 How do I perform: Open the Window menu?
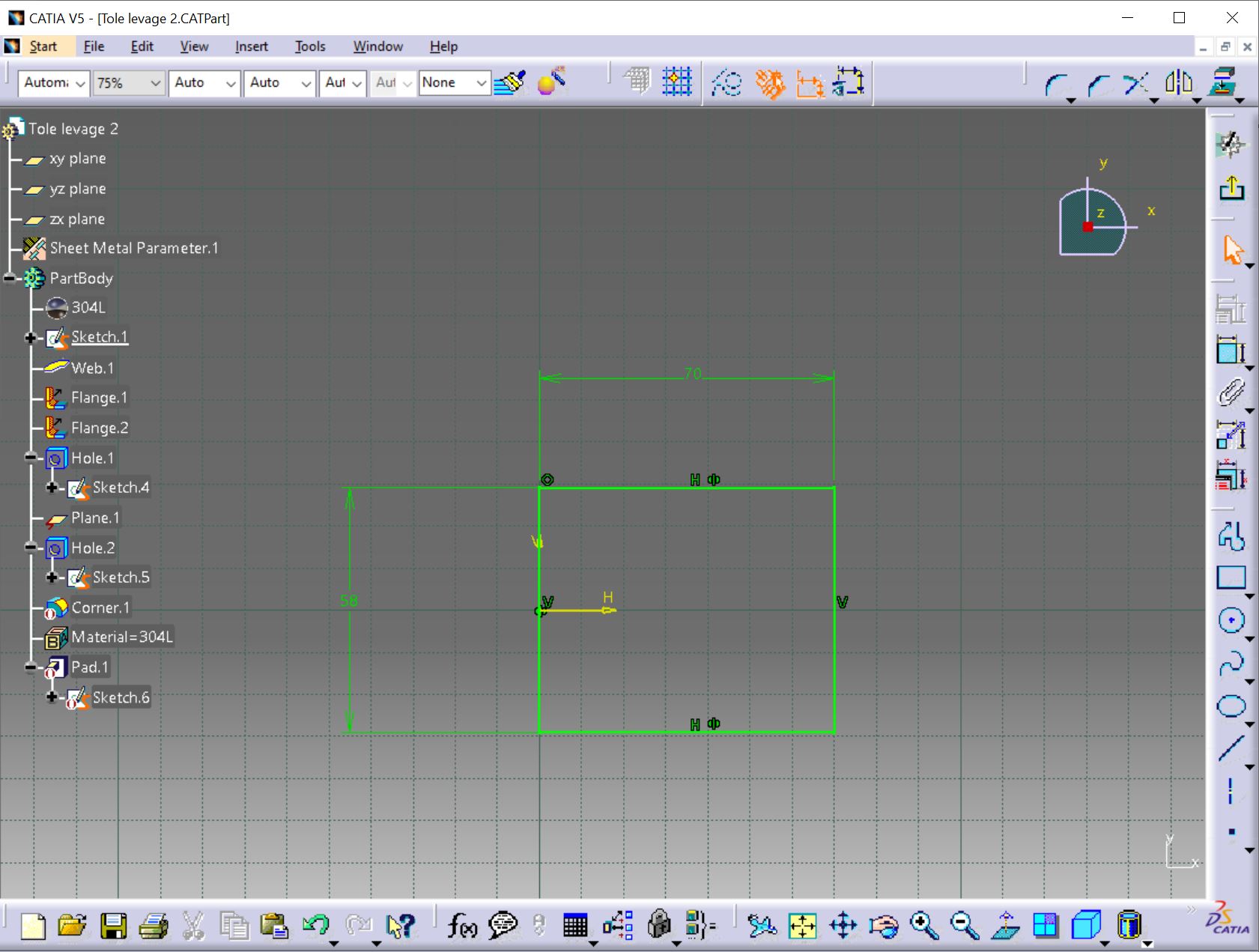pos(377,46)
